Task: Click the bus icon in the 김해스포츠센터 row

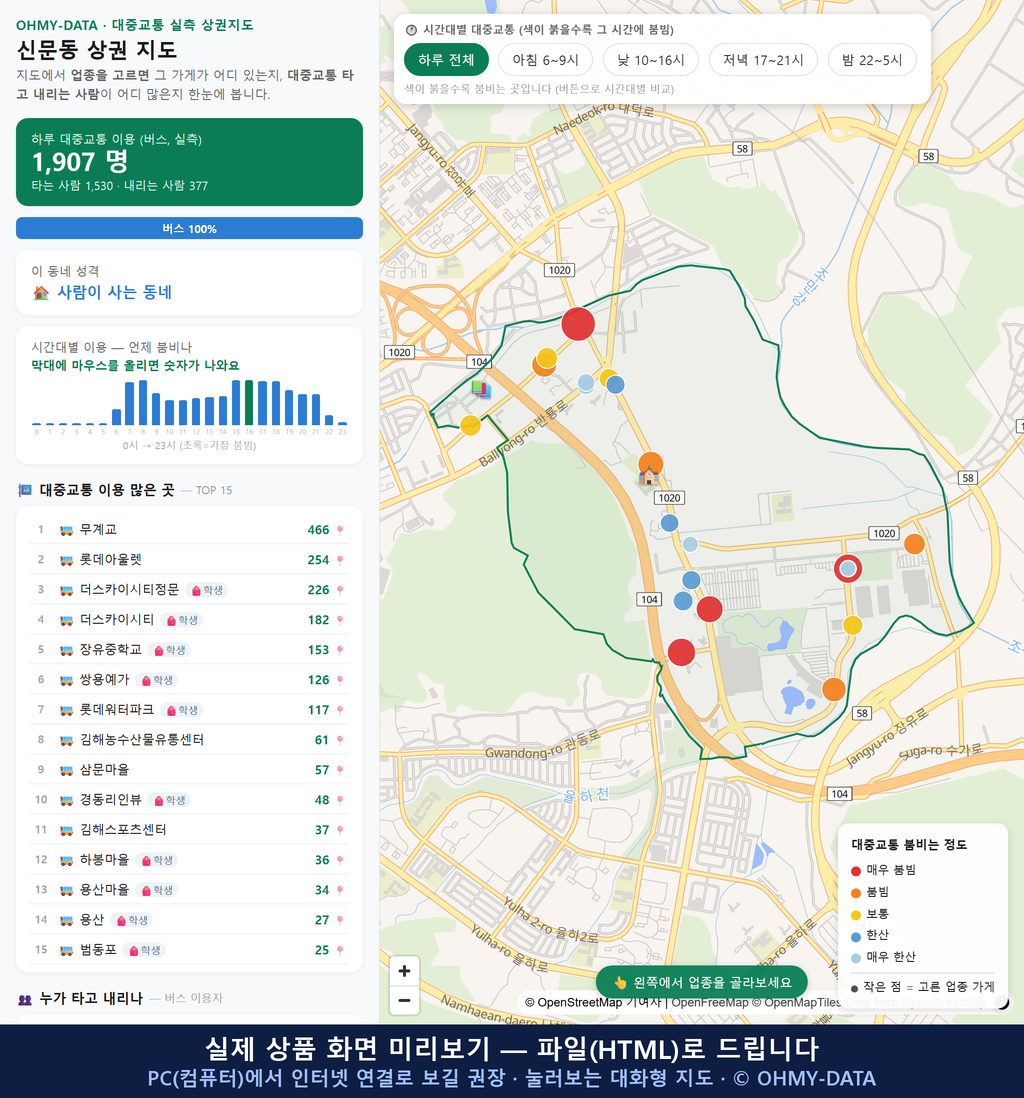Action: click(67, 831)
